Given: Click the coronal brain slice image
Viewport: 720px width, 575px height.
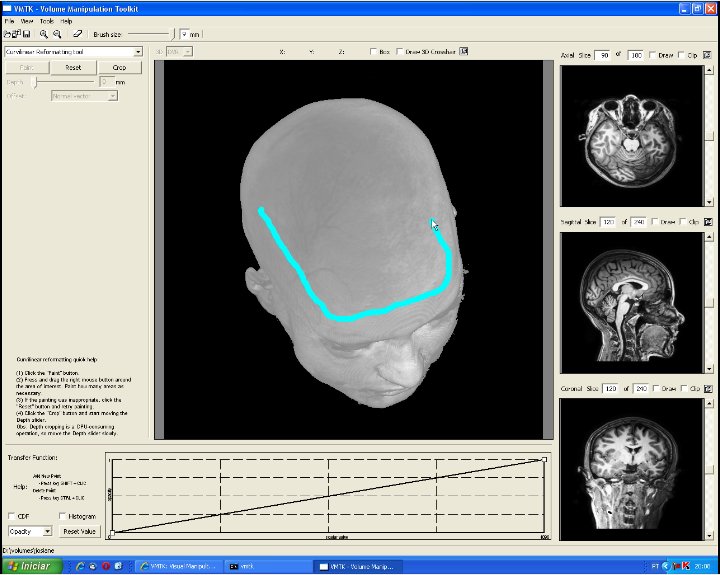Looking at the screenshot, I should click(x=632, y=469).
